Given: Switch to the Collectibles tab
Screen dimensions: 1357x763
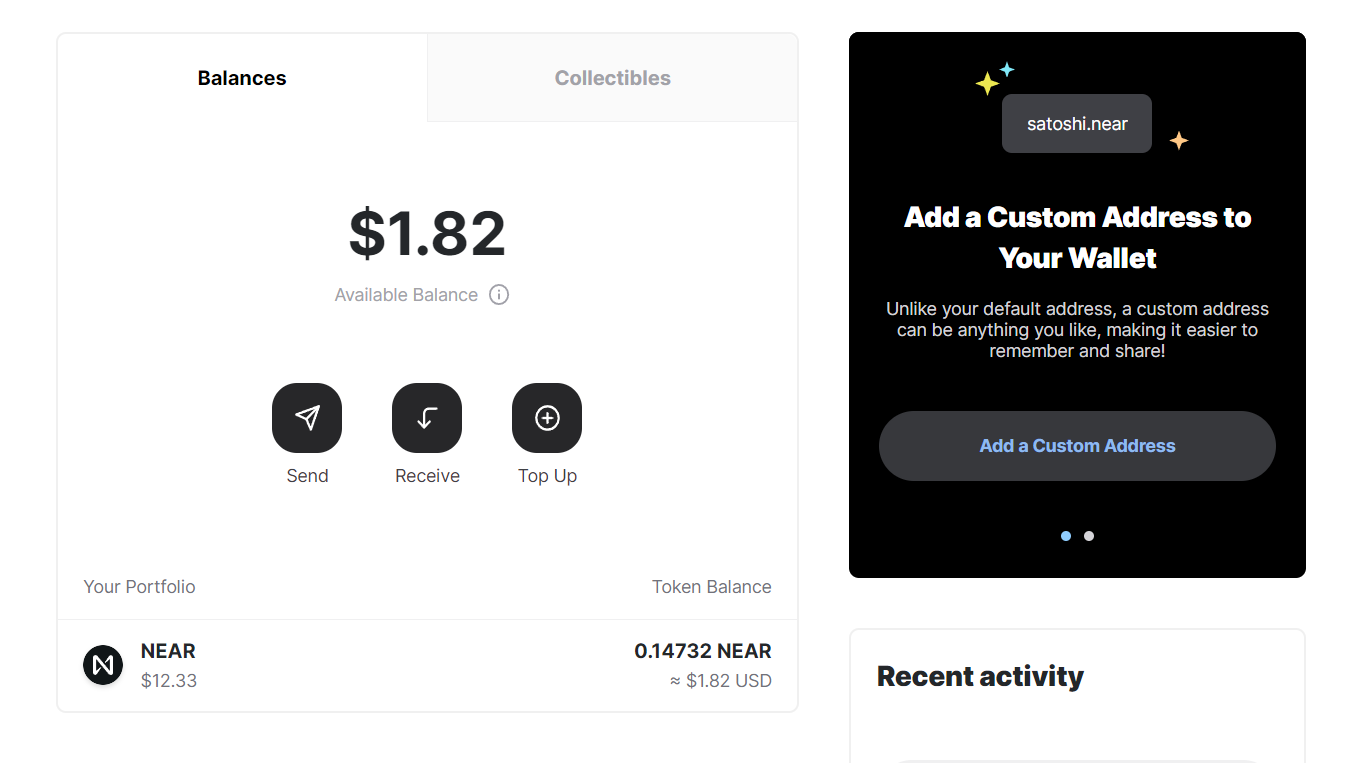Looking at the screenshot, I should tap(613, 78).
